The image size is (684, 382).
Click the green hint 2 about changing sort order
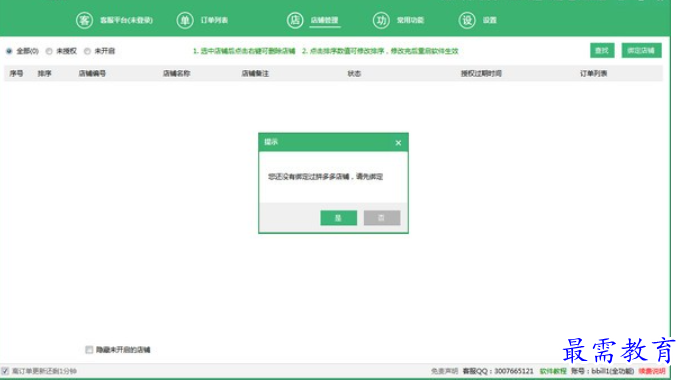380,51
